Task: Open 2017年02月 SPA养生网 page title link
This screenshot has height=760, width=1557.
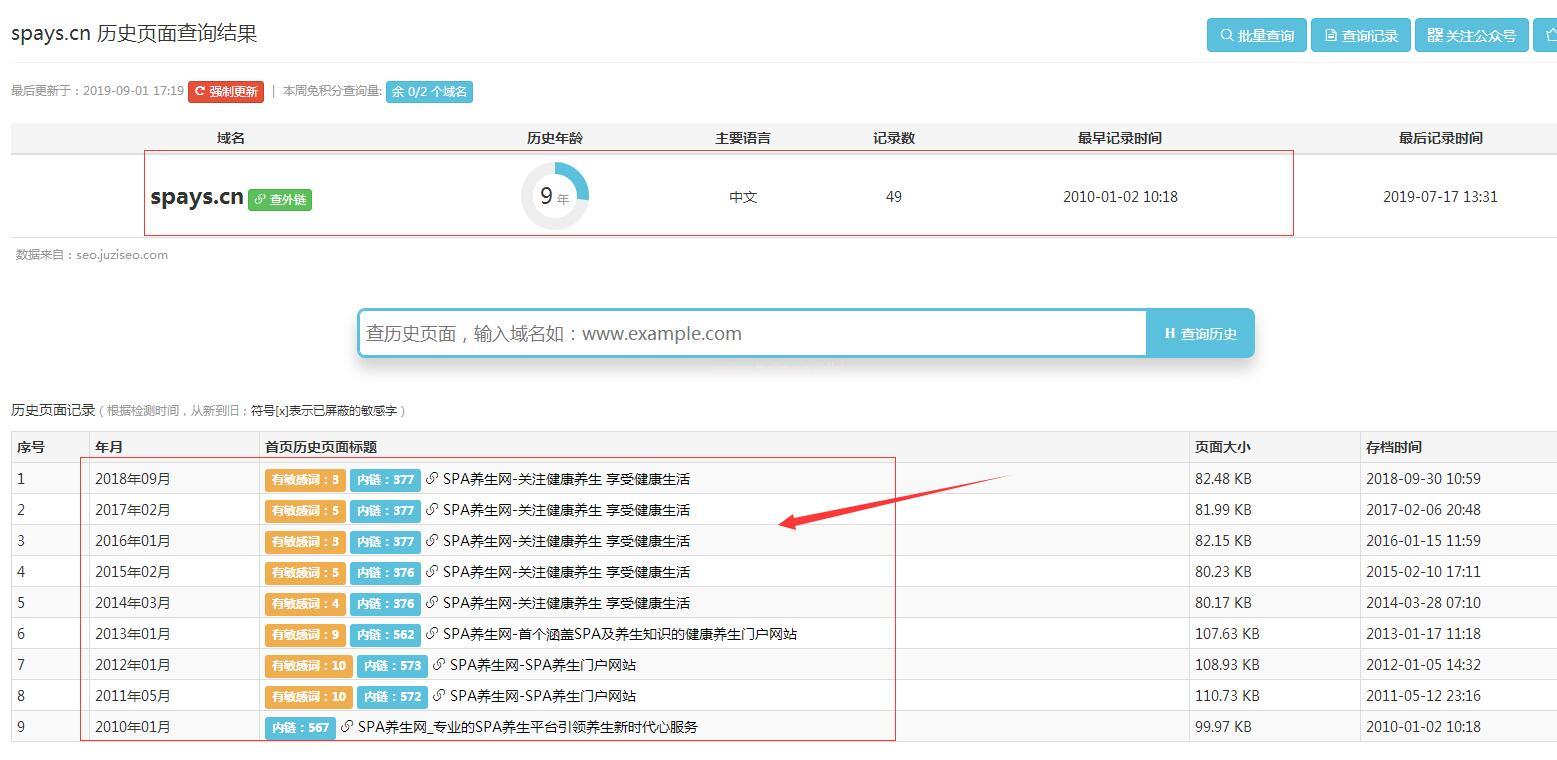Action: (x=566, y=510)
